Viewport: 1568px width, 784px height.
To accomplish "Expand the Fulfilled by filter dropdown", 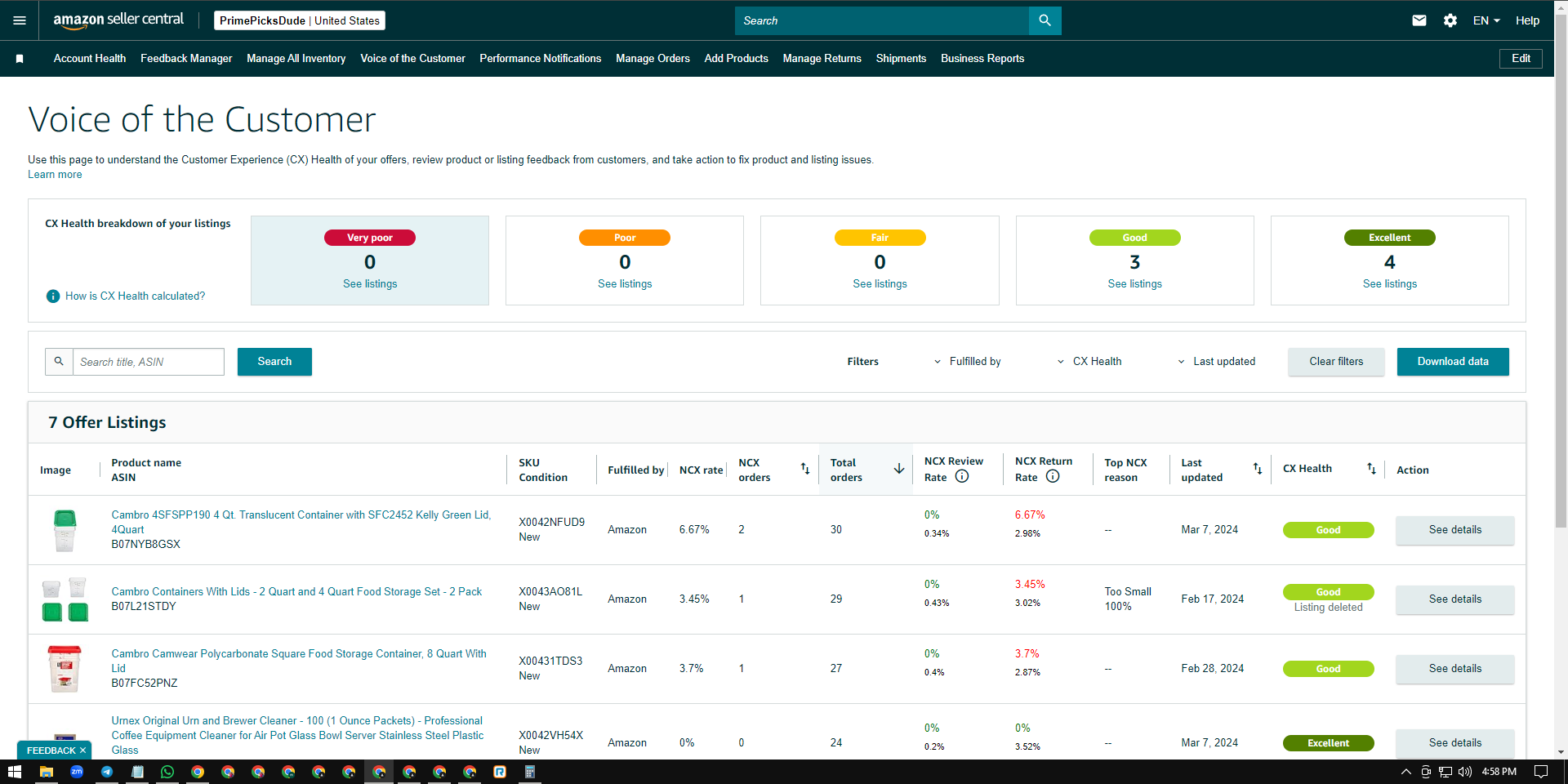I will click(x=967, y=361).
